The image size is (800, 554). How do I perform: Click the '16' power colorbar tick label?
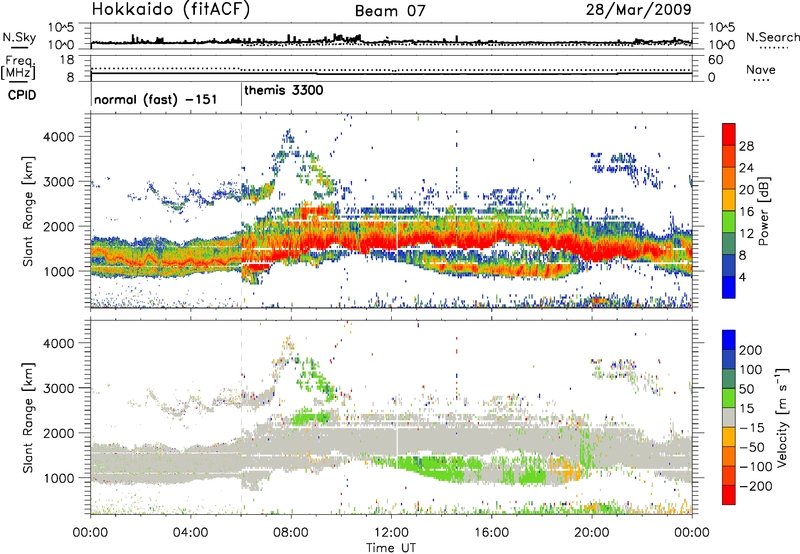[x=746, y=211]
